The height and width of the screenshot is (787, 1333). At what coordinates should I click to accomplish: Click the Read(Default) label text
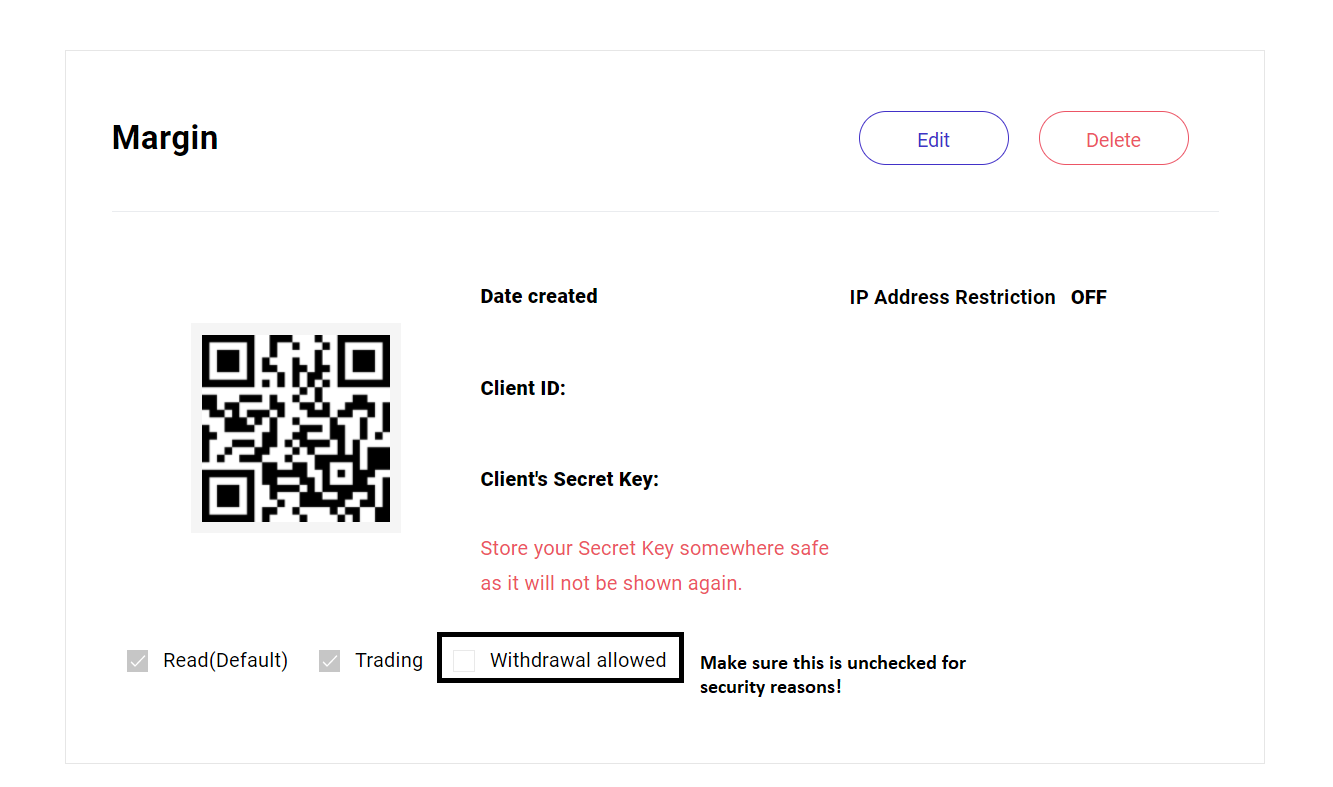point(226,660)
